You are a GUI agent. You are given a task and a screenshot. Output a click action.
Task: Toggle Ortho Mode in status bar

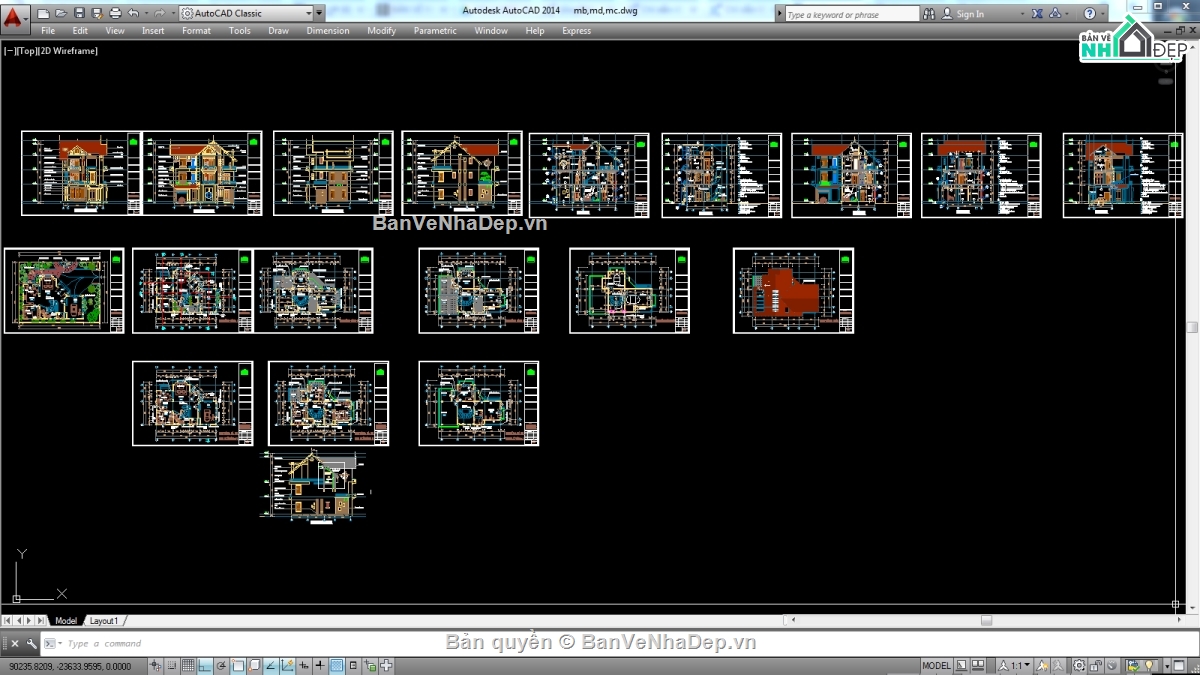pyautogui.click(x=205, y=666)
